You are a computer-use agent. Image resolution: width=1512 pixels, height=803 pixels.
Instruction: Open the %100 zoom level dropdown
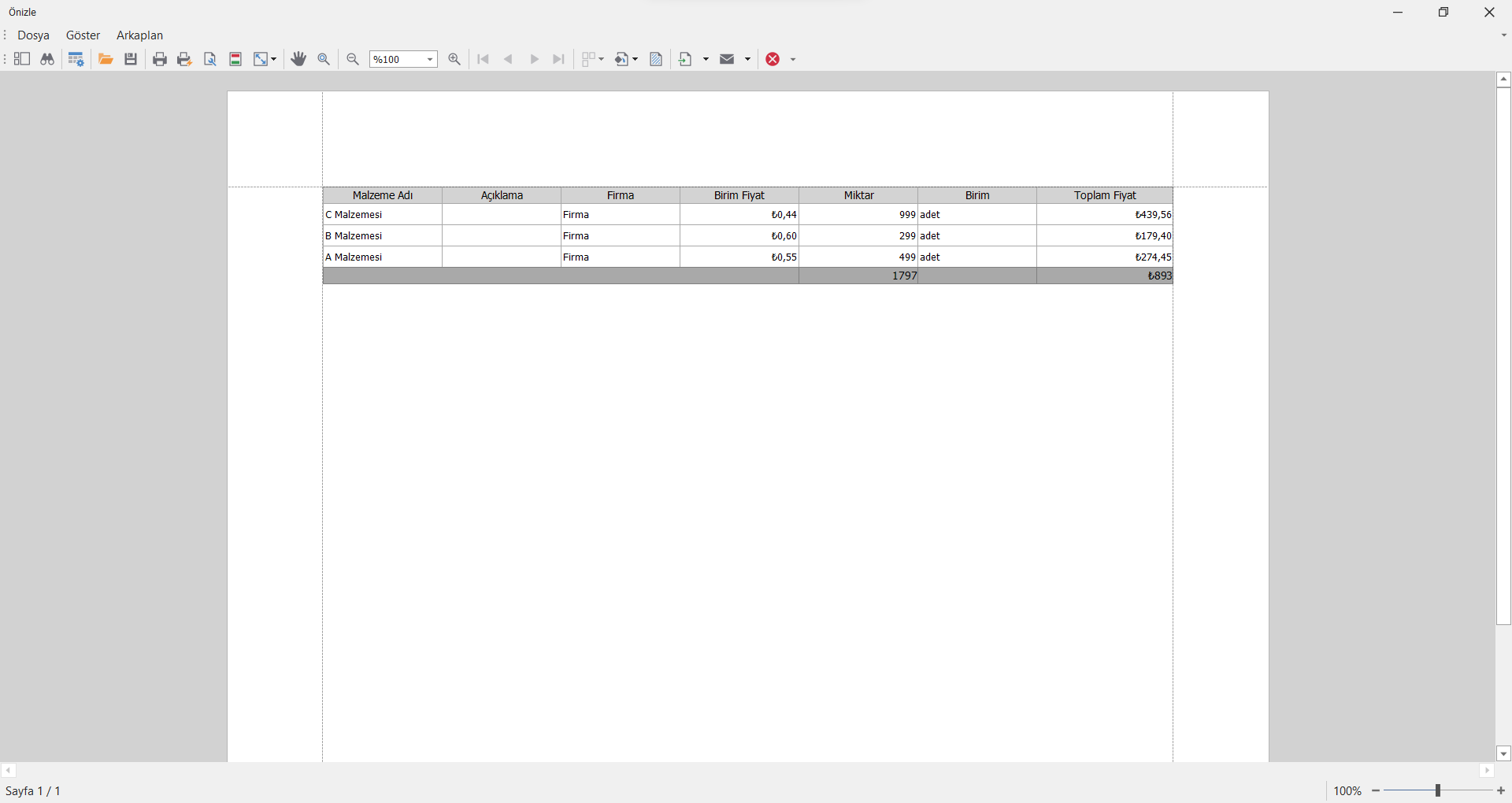coord(430,60)
